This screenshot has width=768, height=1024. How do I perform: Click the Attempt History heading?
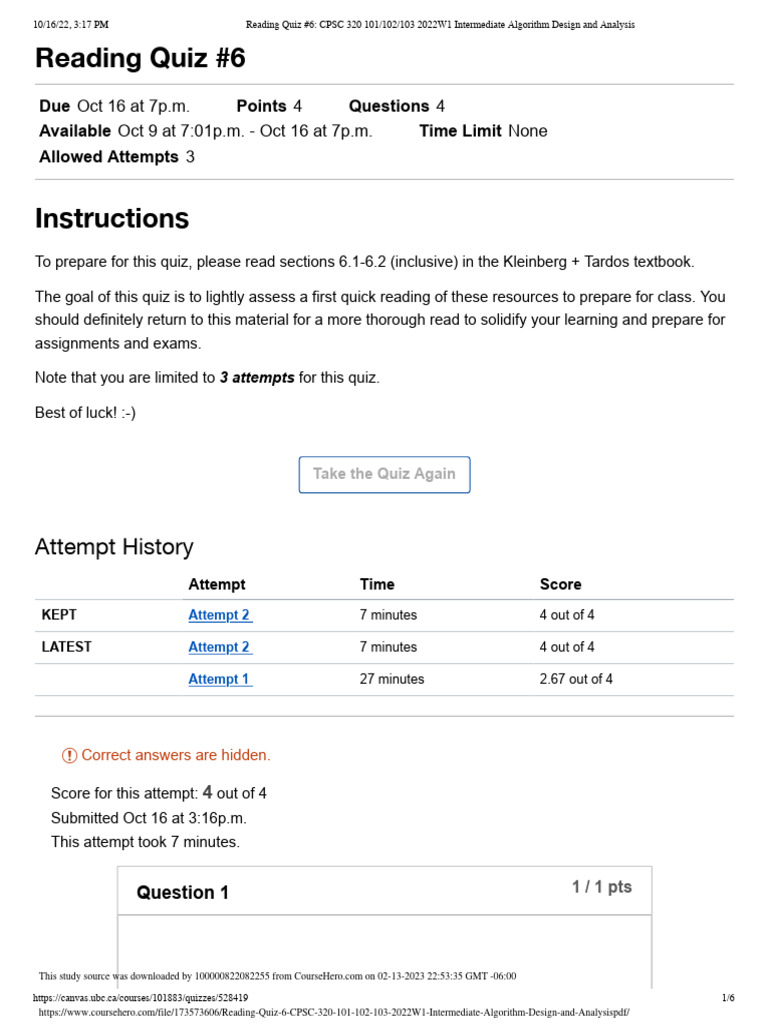pos(114,547)
